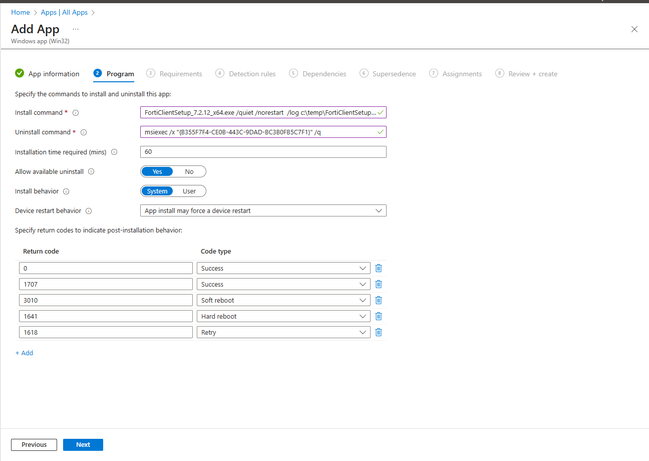The image size is (649, 461).
Task: Delete the return code 0 row
Action: [379, 268]
